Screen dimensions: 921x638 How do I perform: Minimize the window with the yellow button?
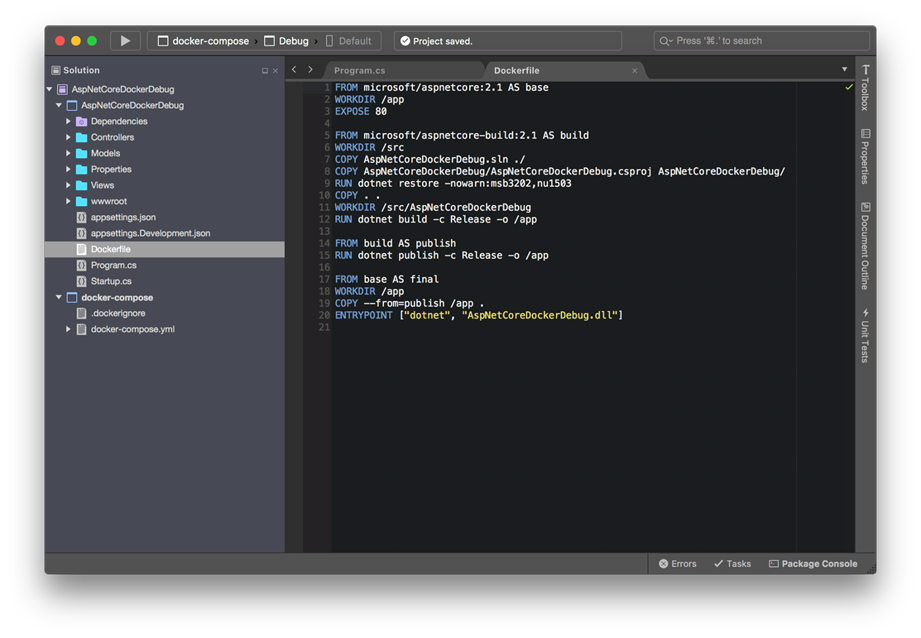pos(76,41)
